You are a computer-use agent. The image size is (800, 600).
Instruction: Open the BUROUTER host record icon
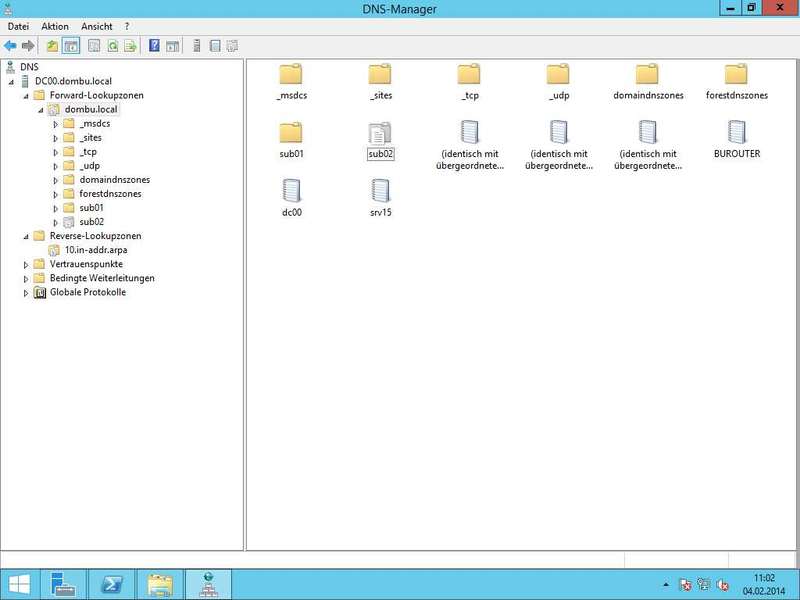pos(737,132)
